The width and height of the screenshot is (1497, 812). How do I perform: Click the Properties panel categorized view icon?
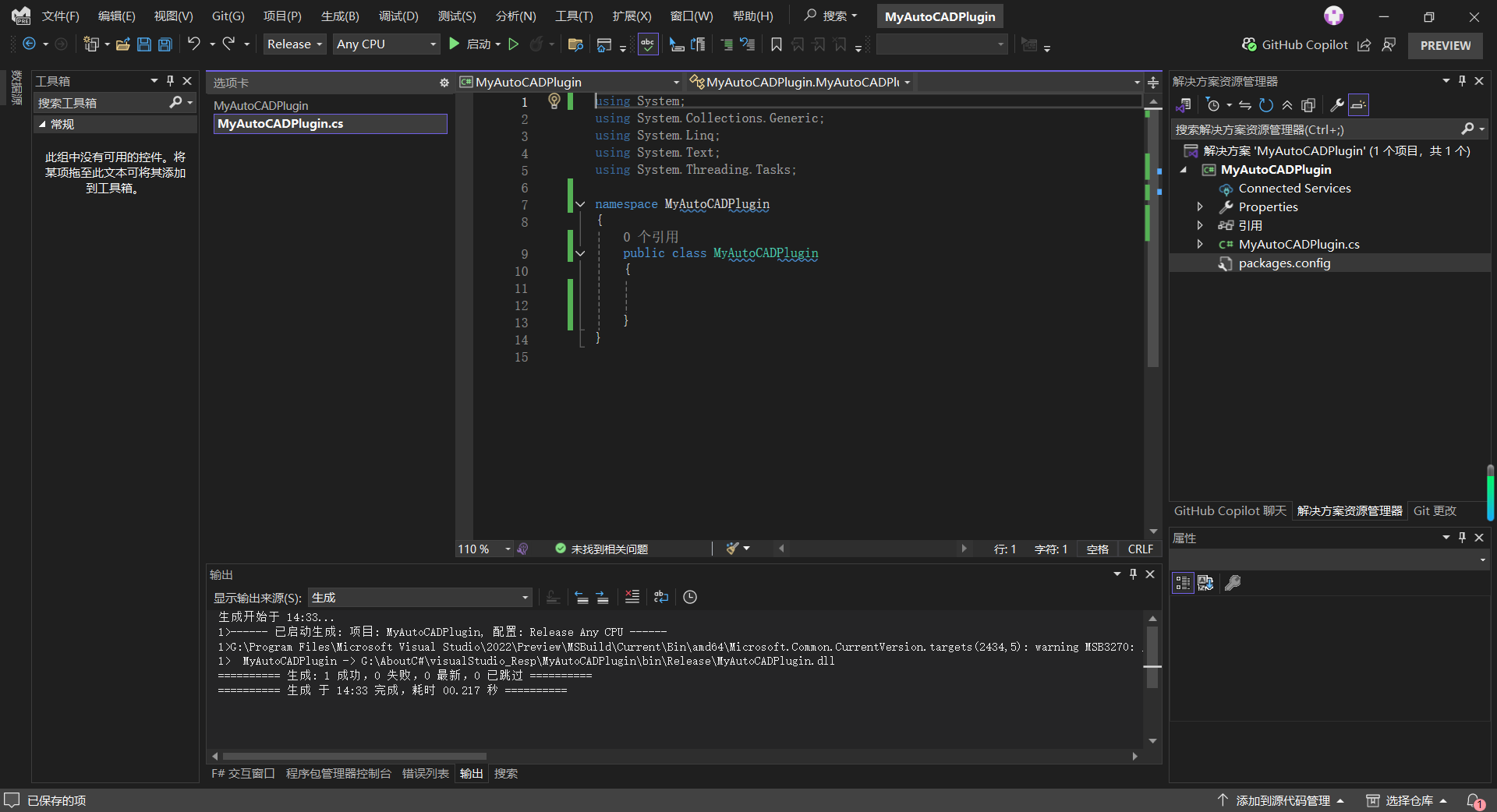(1183, 583)
